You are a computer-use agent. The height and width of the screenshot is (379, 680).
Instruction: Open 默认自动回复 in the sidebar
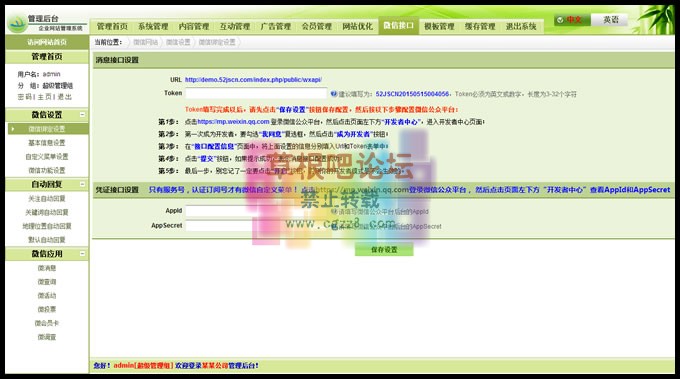[47, 240]
